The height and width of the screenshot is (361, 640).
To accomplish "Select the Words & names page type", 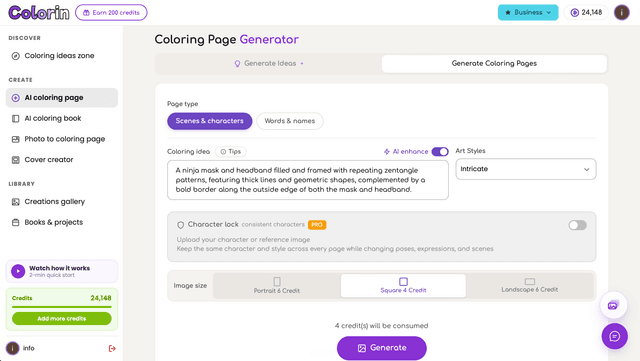I will [x=290, y=121].
